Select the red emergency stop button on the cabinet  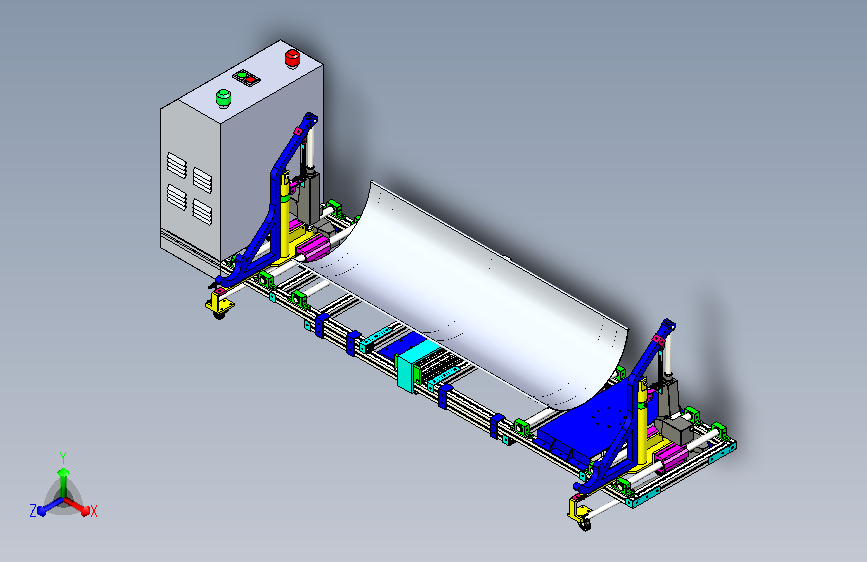click(x=293, y=58)
